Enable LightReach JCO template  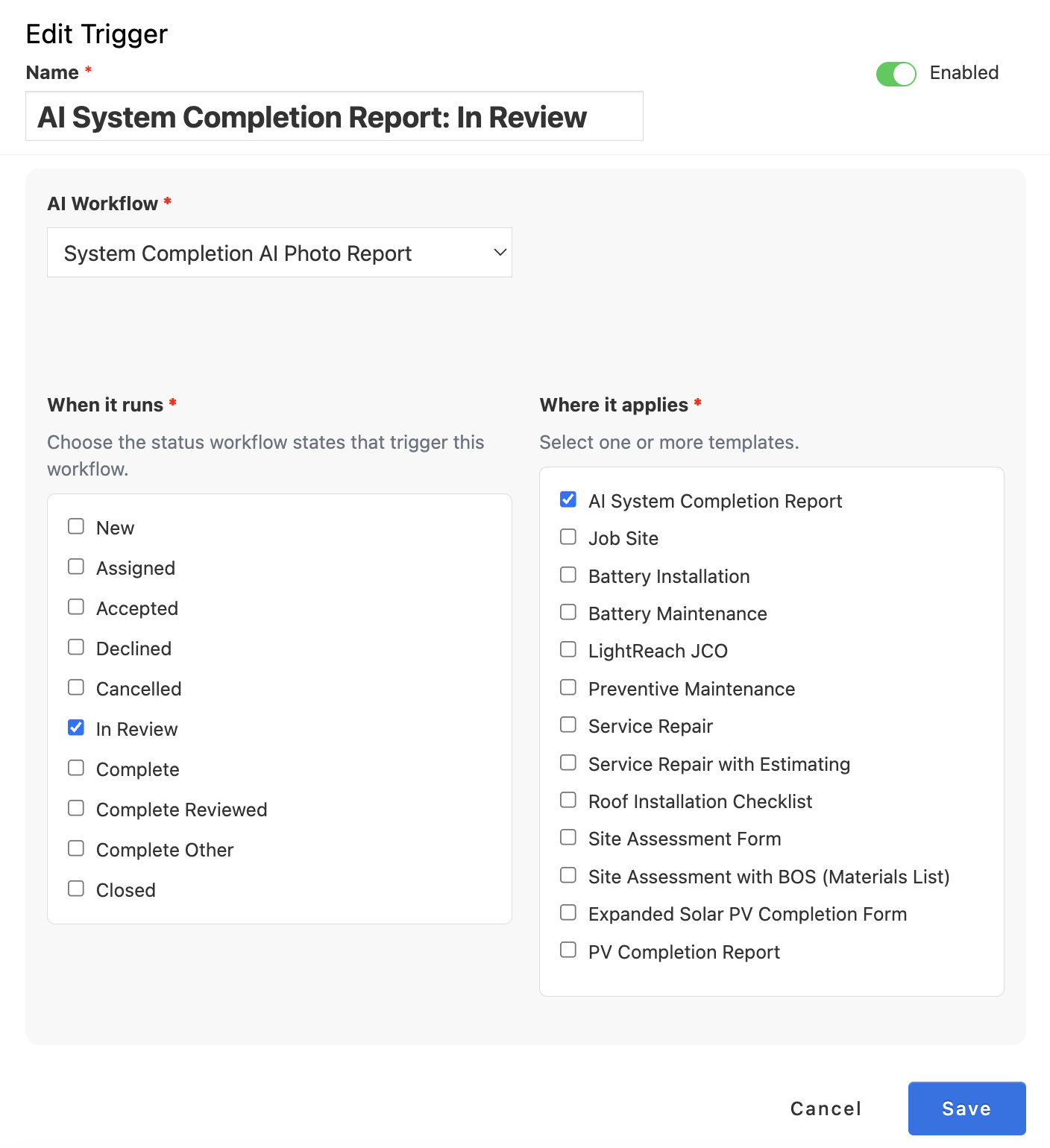point(568,650)
